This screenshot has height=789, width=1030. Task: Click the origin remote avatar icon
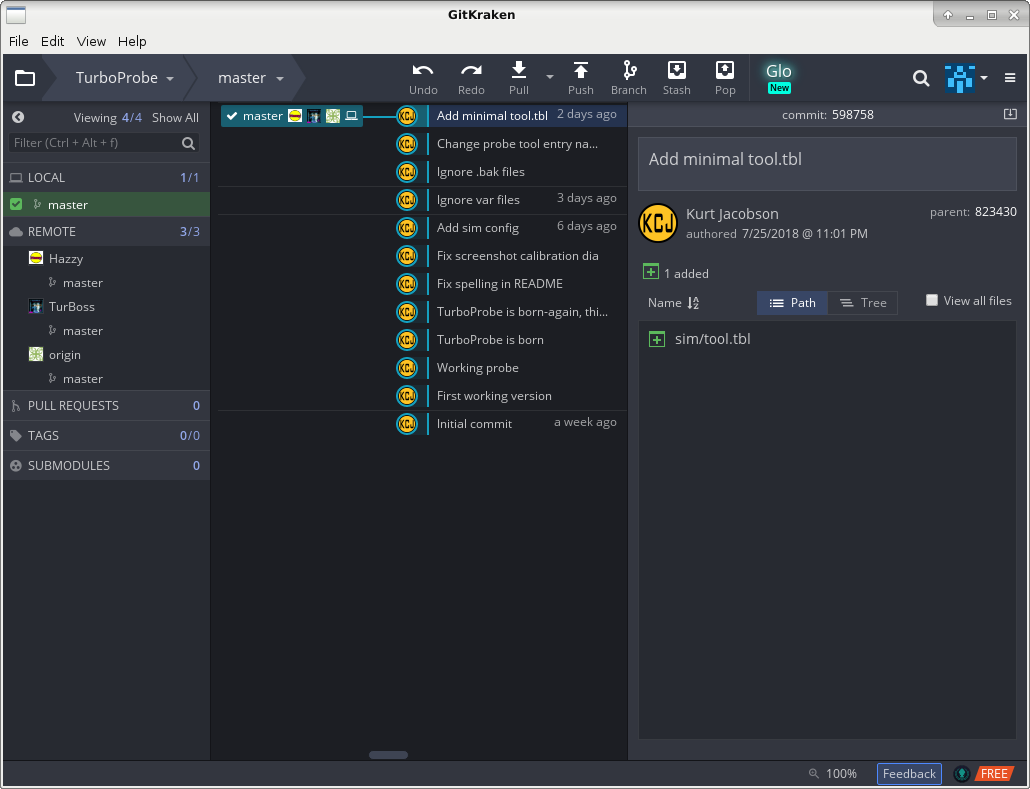click(x=36, y=354)
